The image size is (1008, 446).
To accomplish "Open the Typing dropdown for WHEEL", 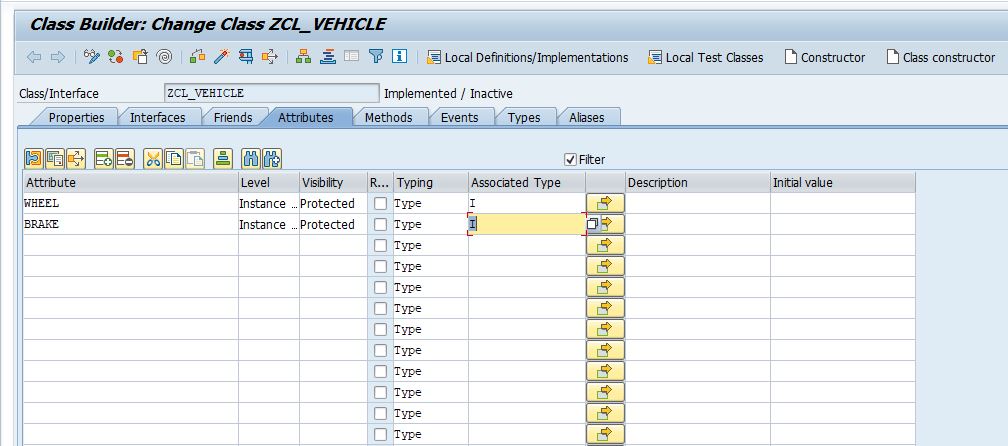I will click(431, 203).
